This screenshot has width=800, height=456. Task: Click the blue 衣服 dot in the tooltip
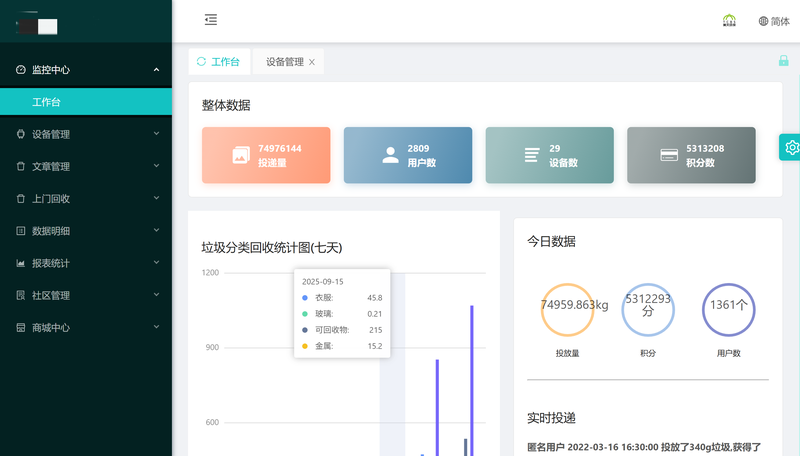tap(305, 298)
